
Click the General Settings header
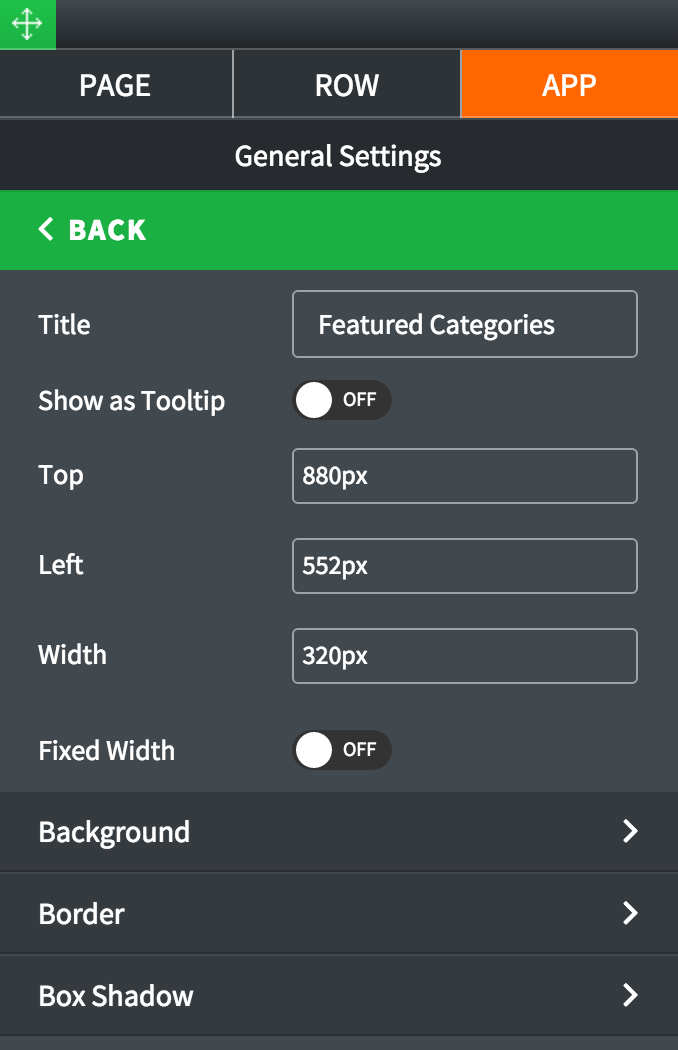338,156
